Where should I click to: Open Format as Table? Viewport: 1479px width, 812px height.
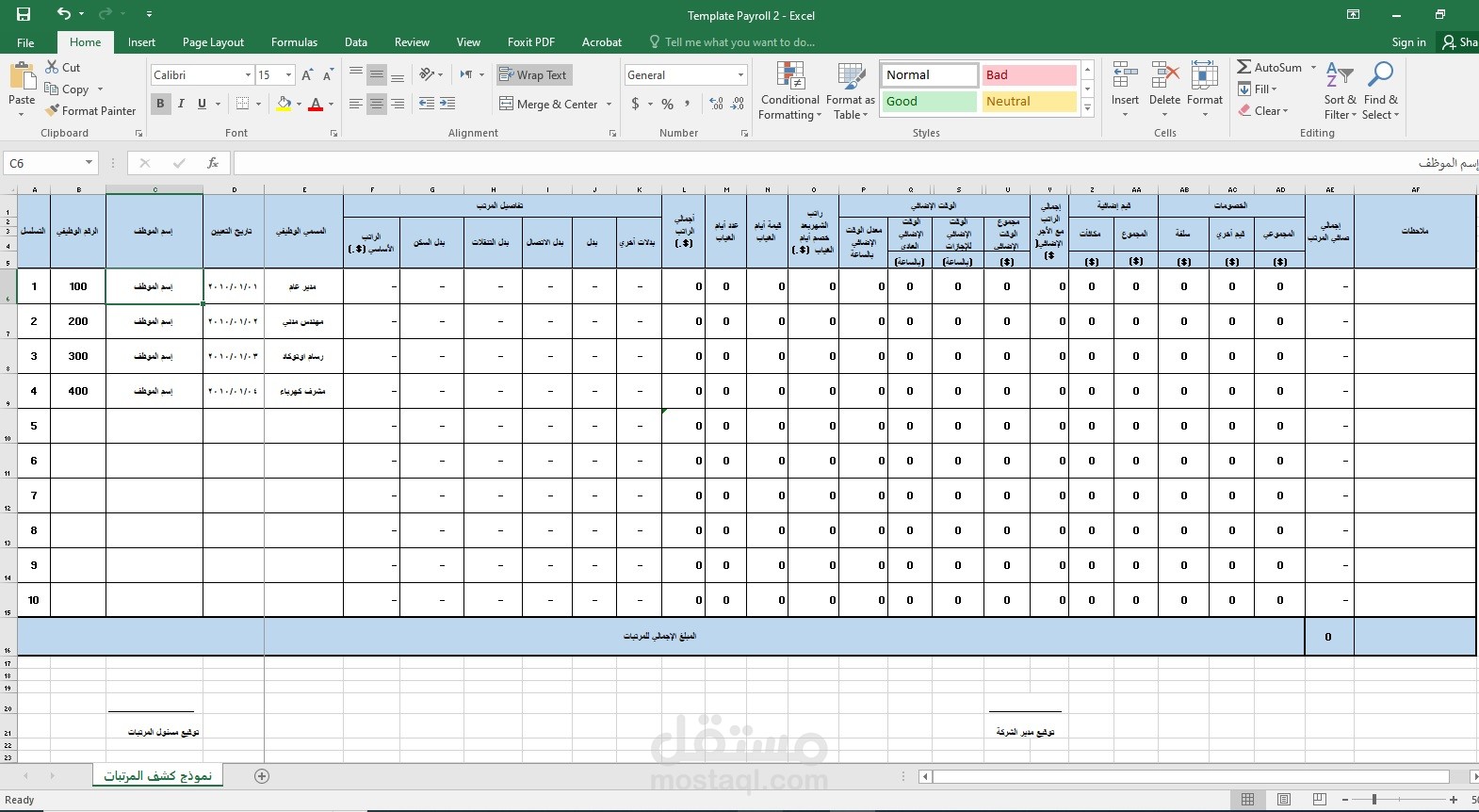851,91
